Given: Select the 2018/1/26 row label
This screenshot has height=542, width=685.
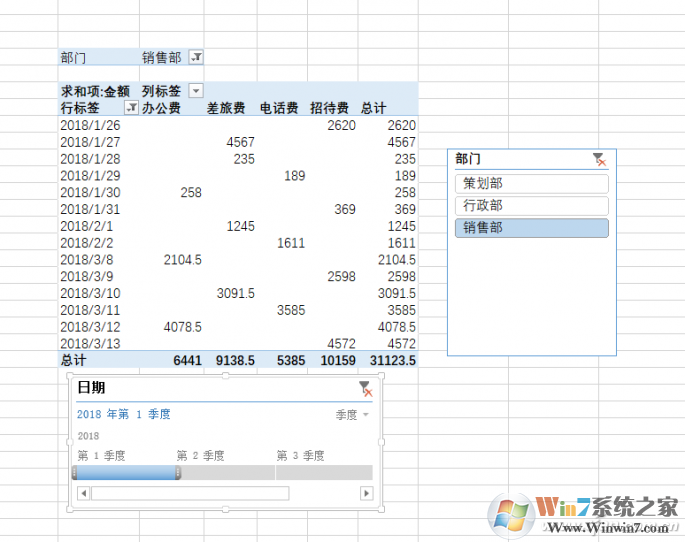Looking at the screenshot, I should (x=90, y=125).
